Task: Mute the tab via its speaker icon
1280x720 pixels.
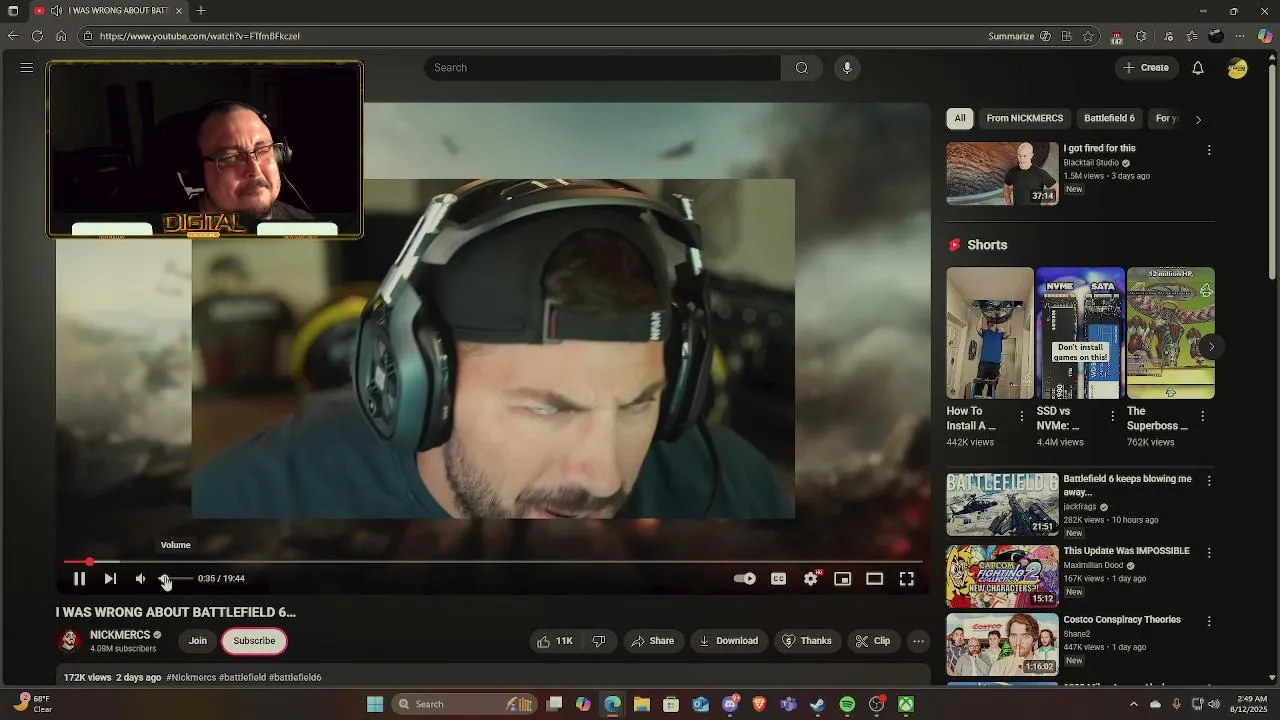Action: tap(56, 11)
